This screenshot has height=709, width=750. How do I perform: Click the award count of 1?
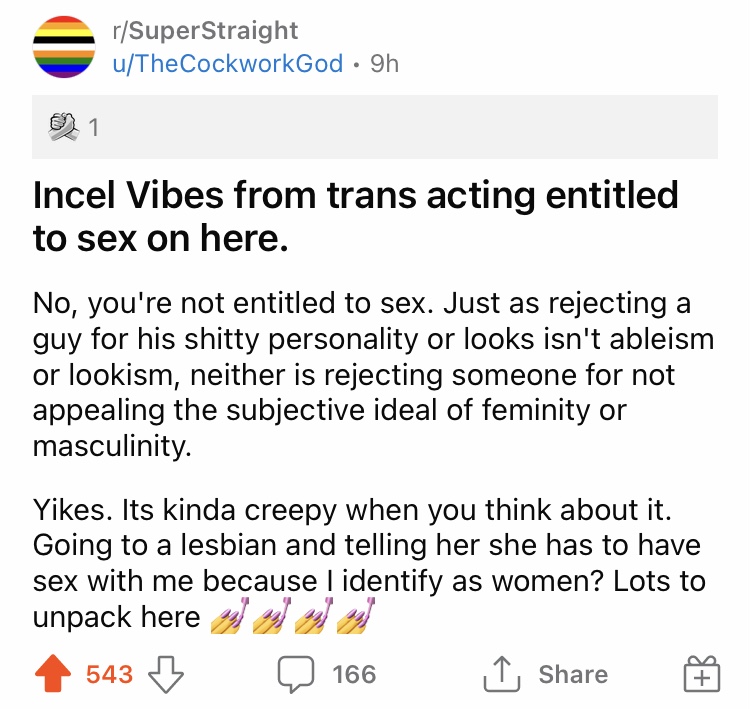click(91, 128)
